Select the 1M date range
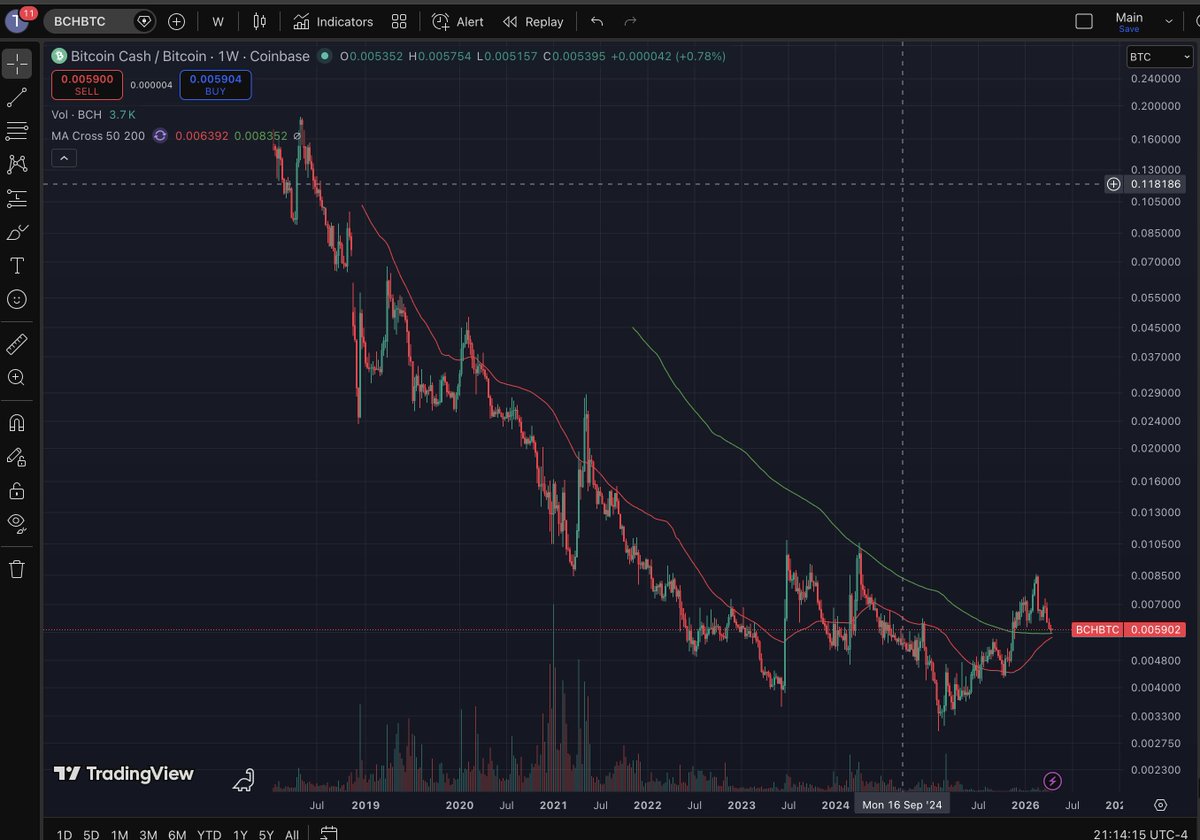Screen dimensions: 1200x840 (119, 834)
